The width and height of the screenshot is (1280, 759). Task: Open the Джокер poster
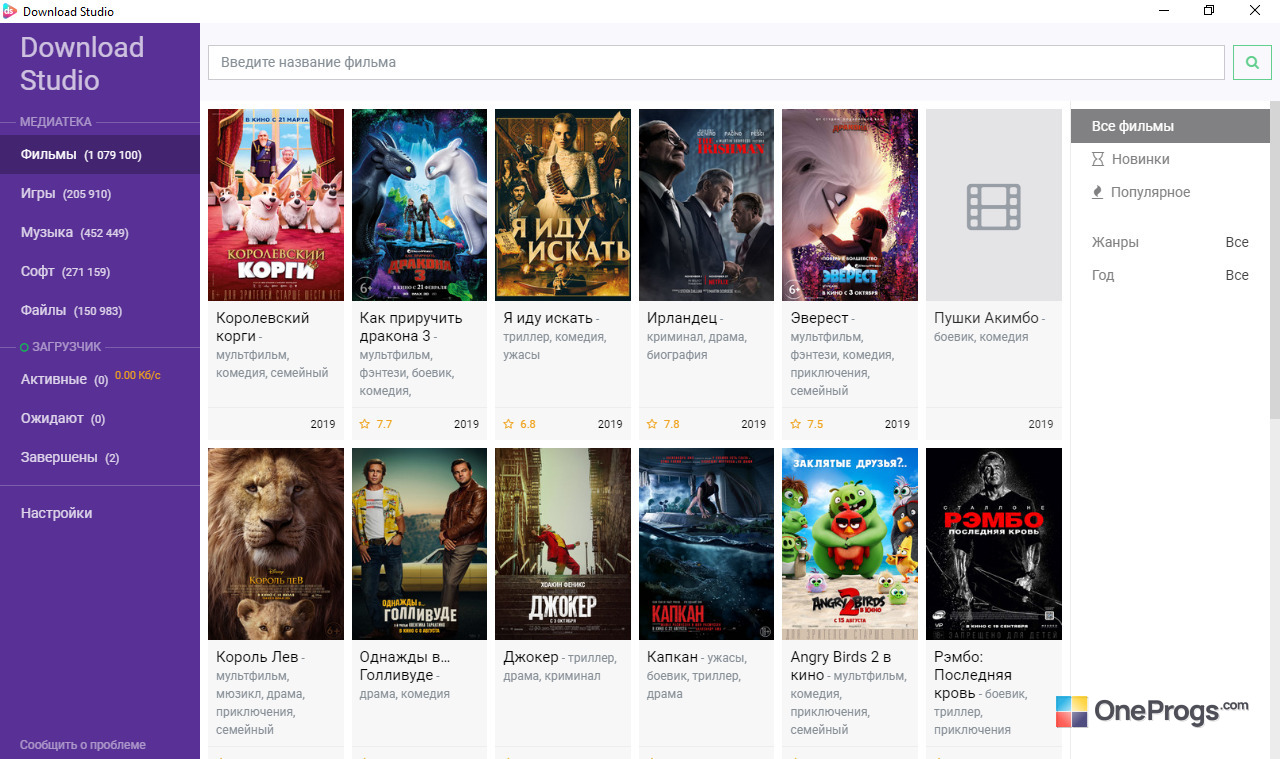[x=563, y=544]
